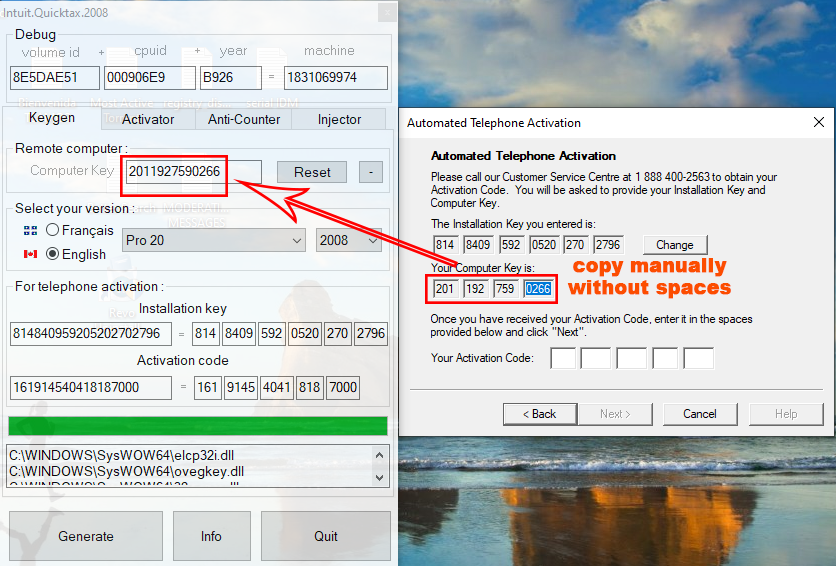Viewport: 836px width, 566px height.
Task: Select the Français radio button
Action: tap(52, 230)
